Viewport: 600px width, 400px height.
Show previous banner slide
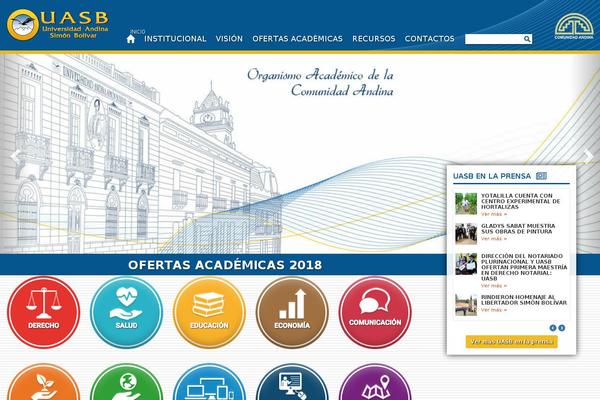pos(15,156)
